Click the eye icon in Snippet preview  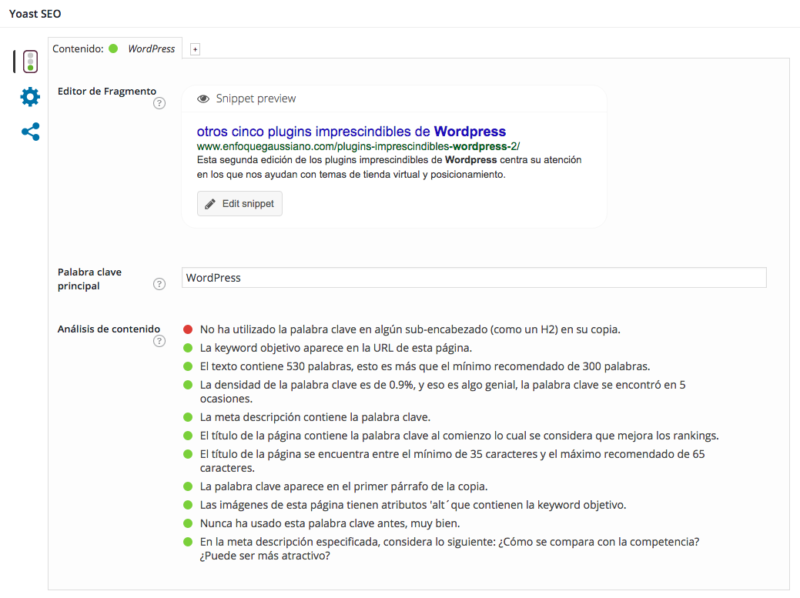[x=203, y=98]
